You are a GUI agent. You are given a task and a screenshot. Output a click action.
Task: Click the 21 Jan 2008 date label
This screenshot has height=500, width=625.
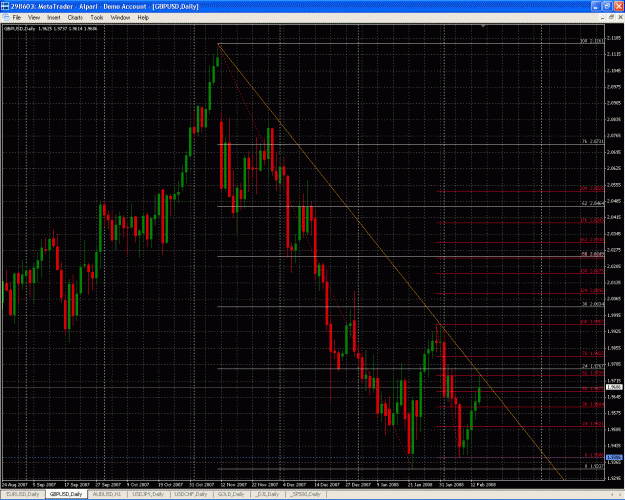[x=420, y=484]
